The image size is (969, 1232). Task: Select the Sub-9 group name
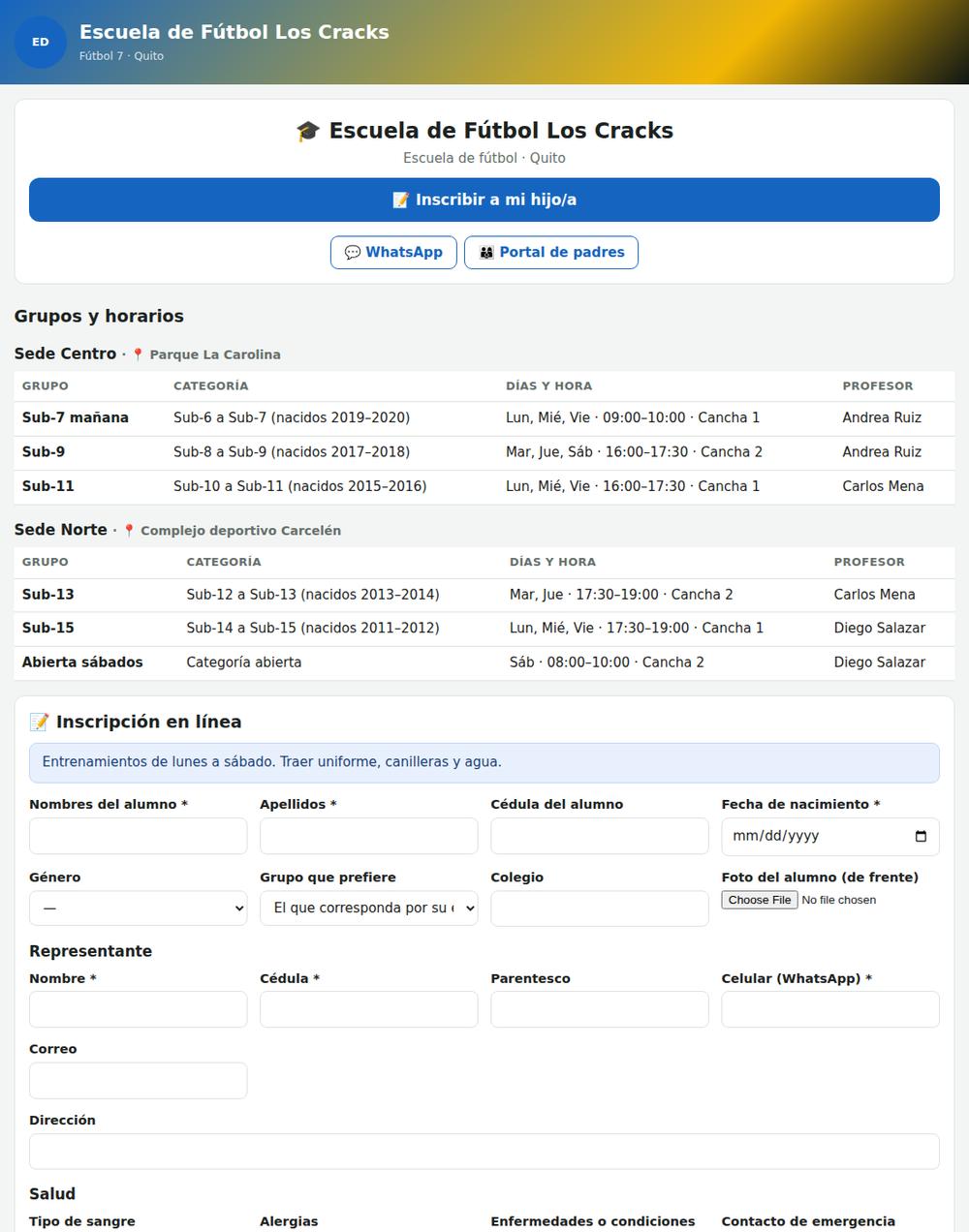[x=44, y=451]
